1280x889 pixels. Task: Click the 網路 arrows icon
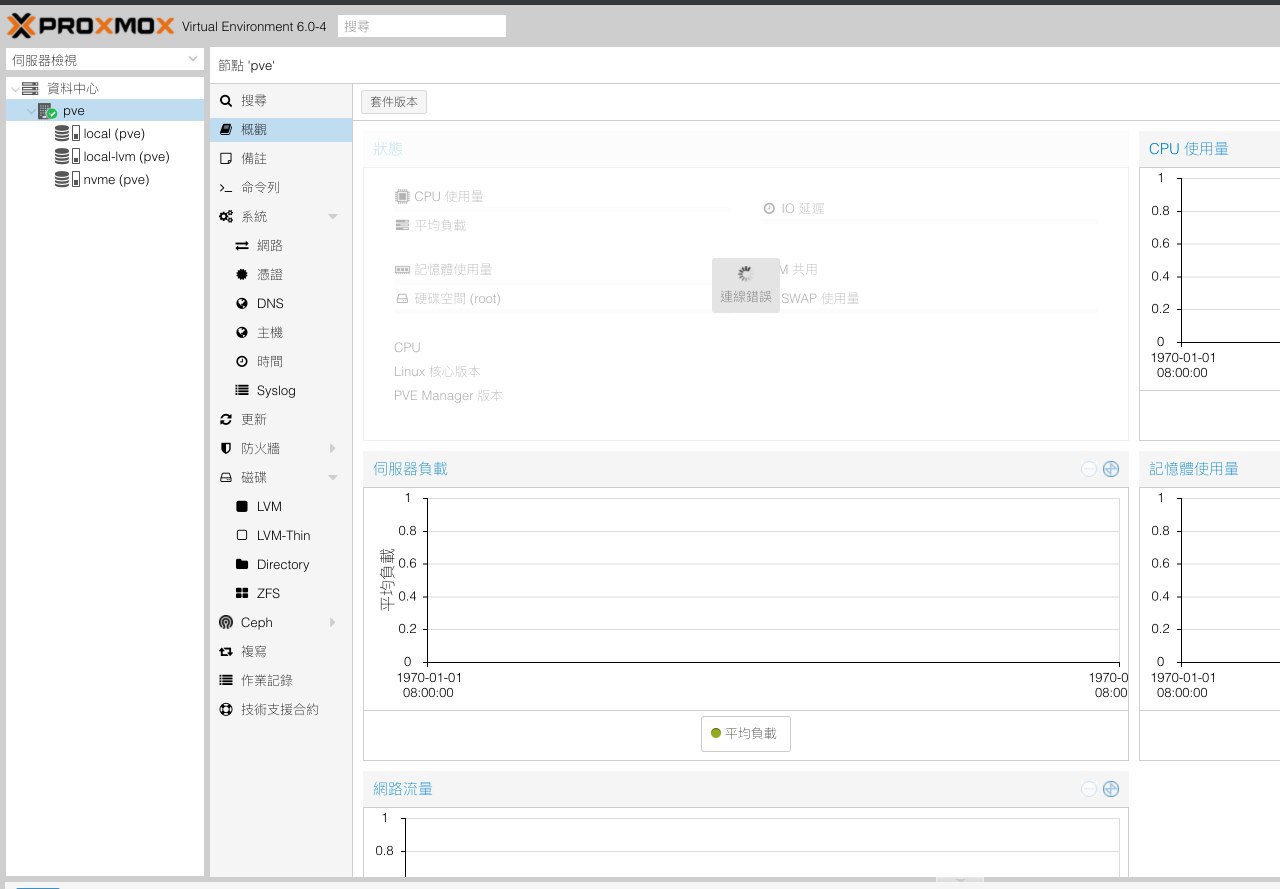click(242, 246)
